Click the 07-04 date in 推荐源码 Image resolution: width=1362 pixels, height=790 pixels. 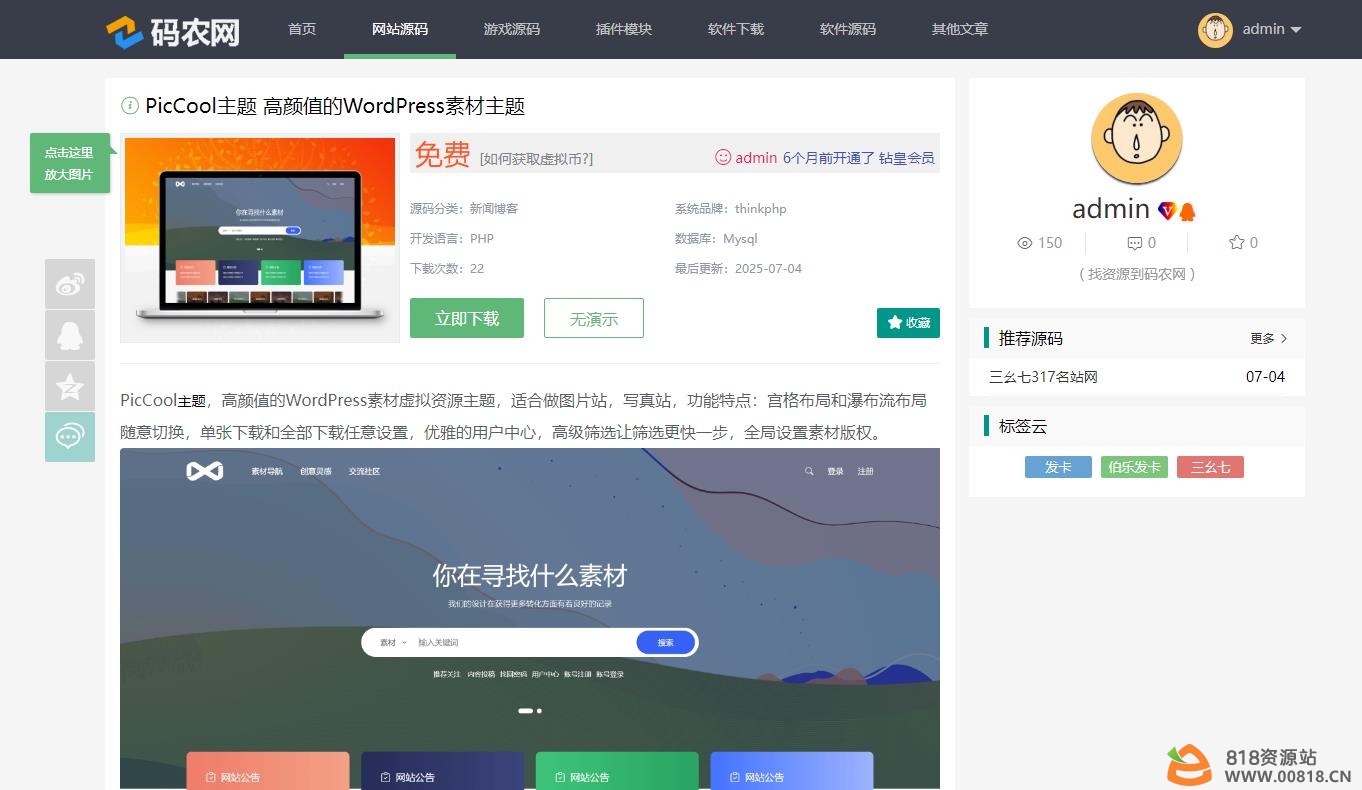(x=1265, y=377)
